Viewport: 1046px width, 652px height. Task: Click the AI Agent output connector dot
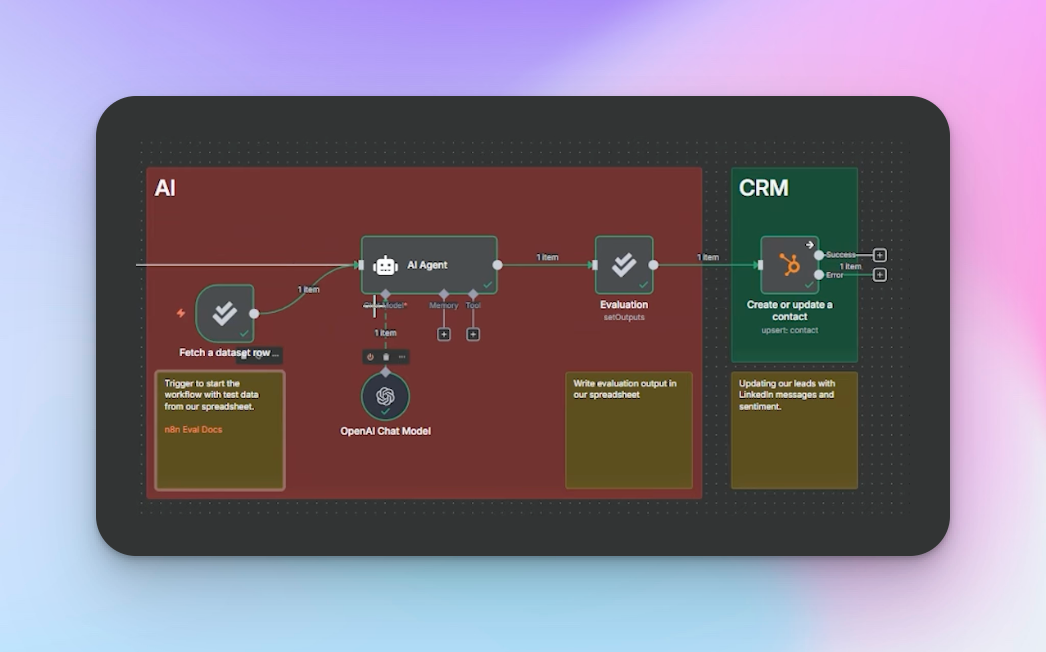[x=498, y=265]
